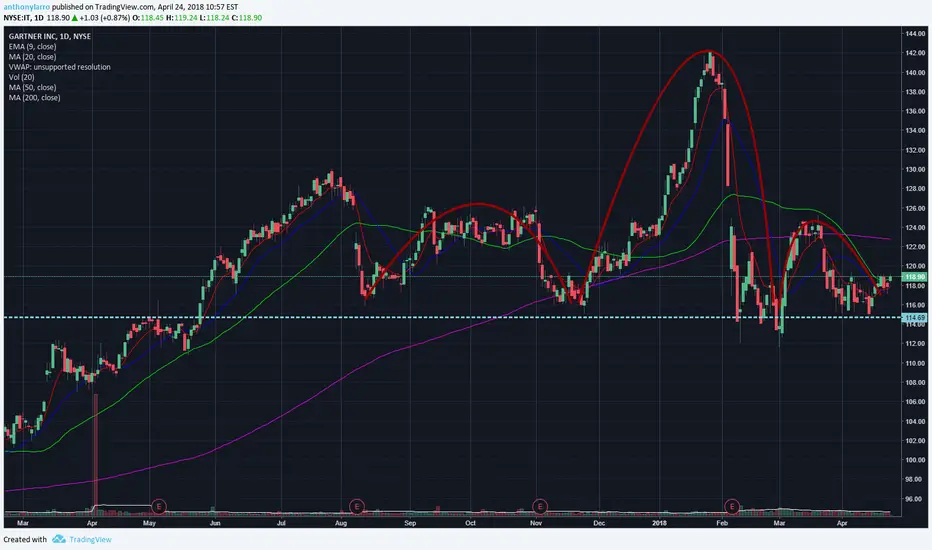Viewport: 932px width, 550px height.
Task: Click the O:118.45 open value
Action: pos(148,18)
